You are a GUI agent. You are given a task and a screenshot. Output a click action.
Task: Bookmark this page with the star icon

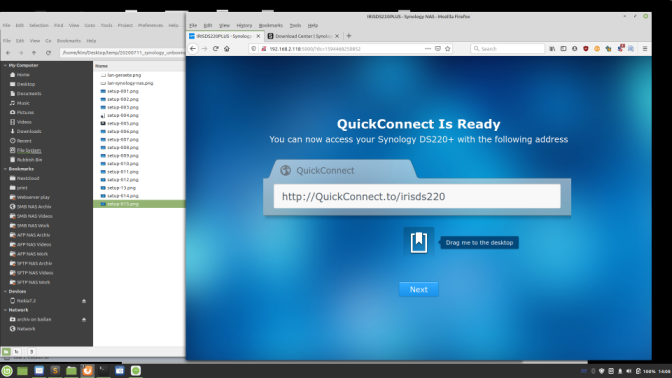[x=447, y=49]
